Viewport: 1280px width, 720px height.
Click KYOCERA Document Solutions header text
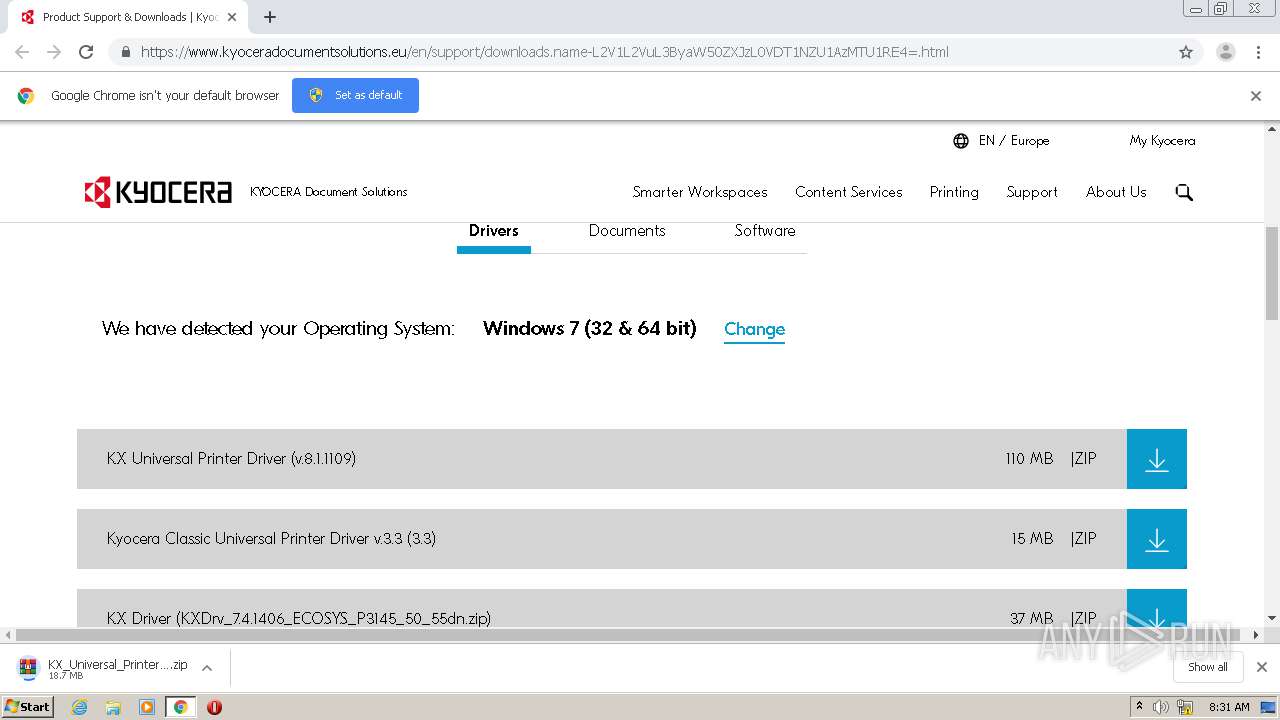[x=329, y=192]
